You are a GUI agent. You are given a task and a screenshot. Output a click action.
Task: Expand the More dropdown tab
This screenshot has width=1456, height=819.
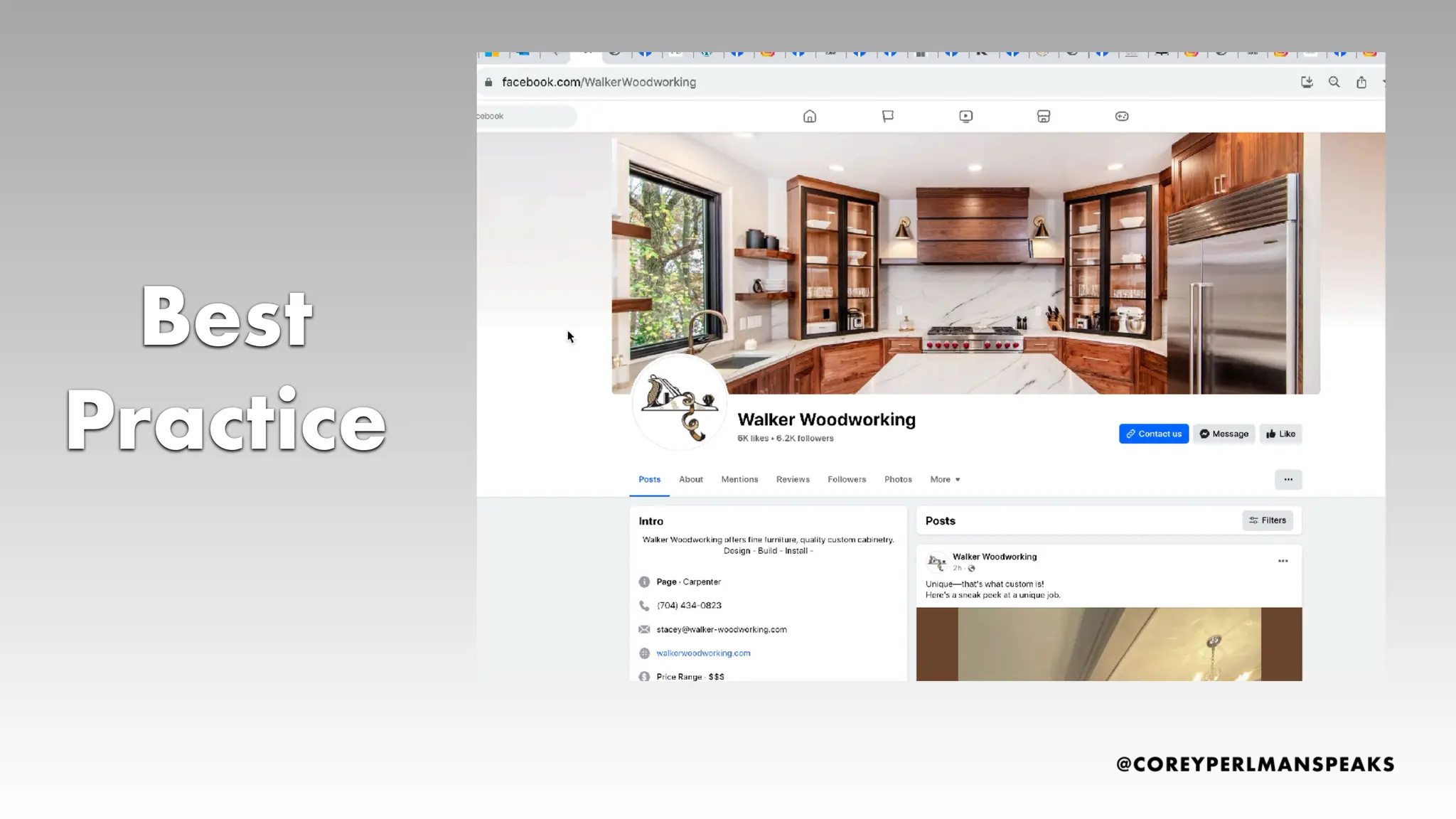(945, 479)
